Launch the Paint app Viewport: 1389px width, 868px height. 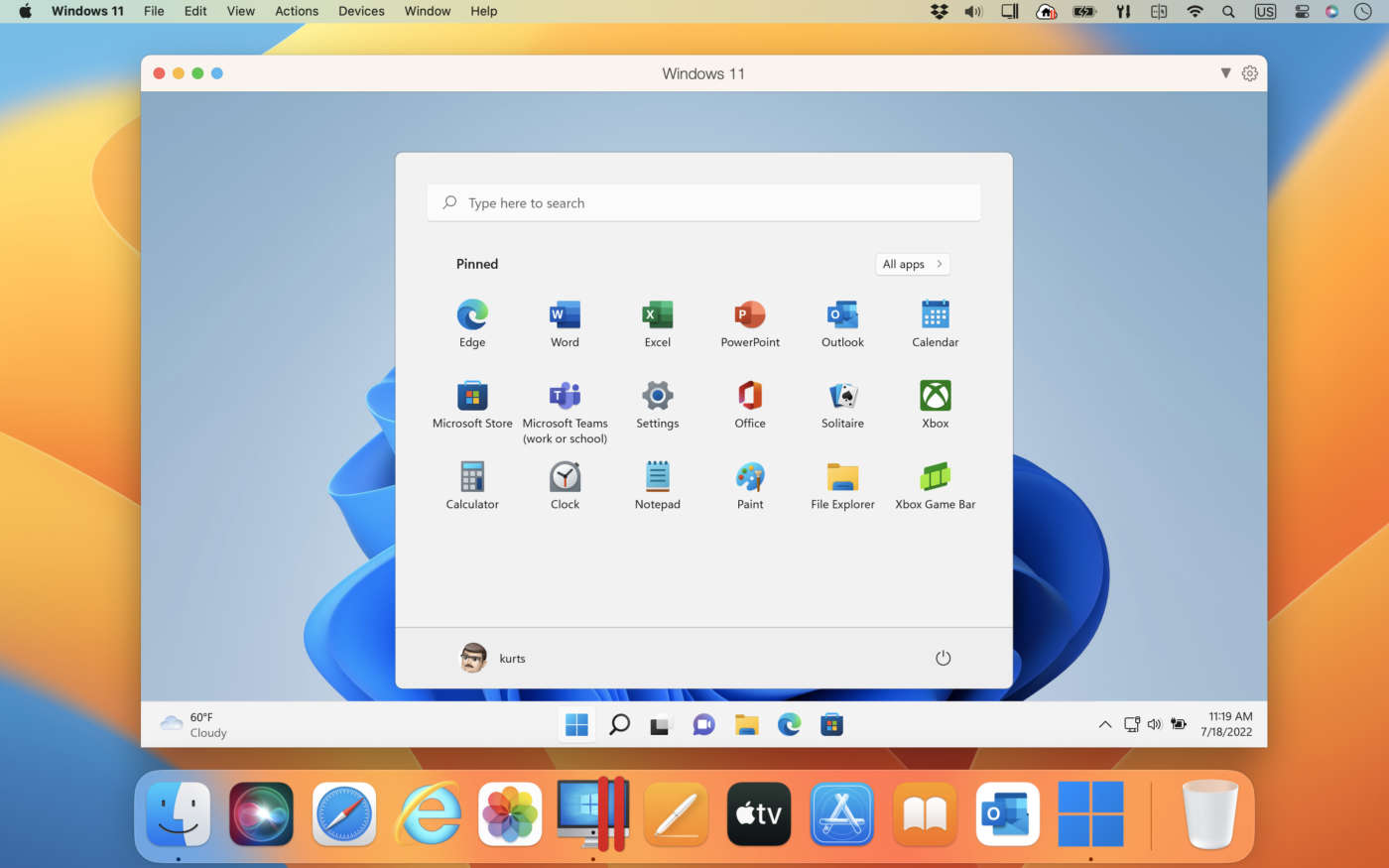tap(750, 478)
